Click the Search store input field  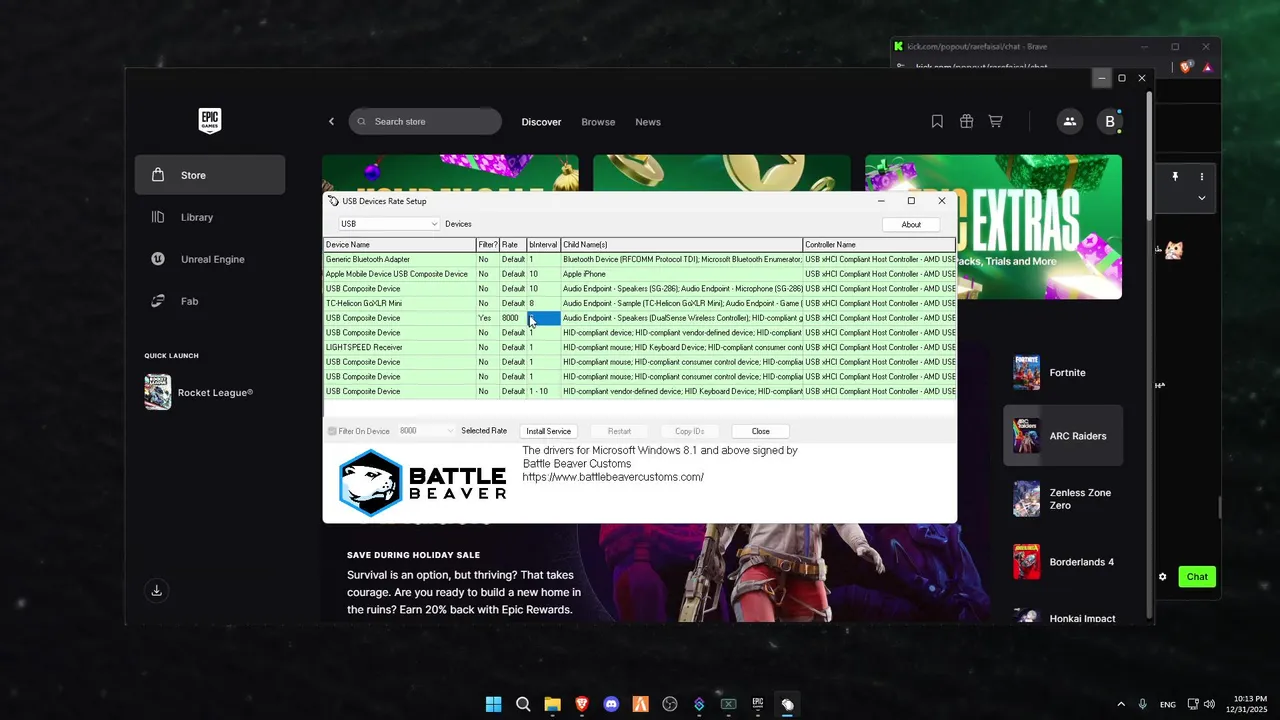click(425, 122)
